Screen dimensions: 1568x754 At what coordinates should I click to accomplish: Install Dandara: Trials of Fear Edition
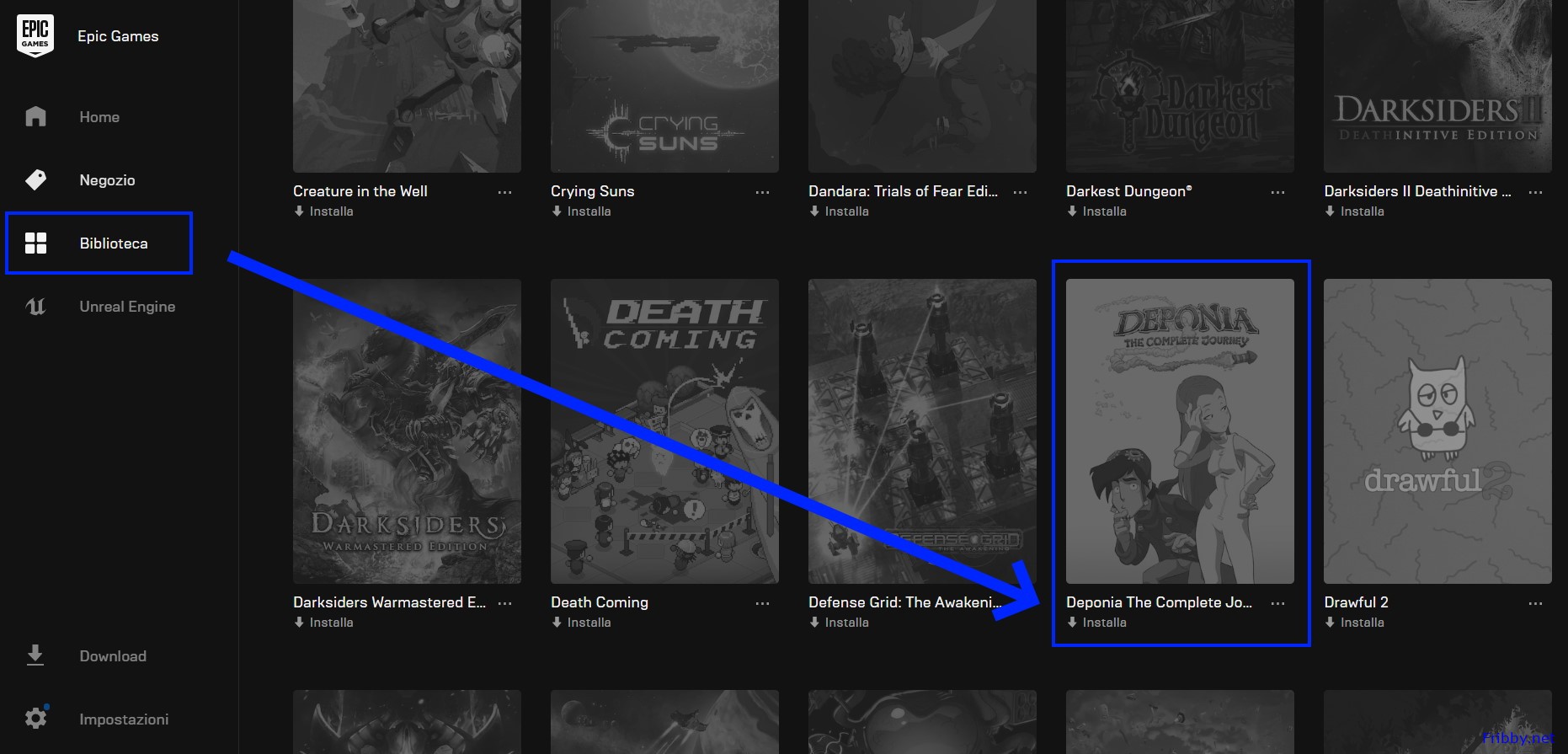pos(839,211)
